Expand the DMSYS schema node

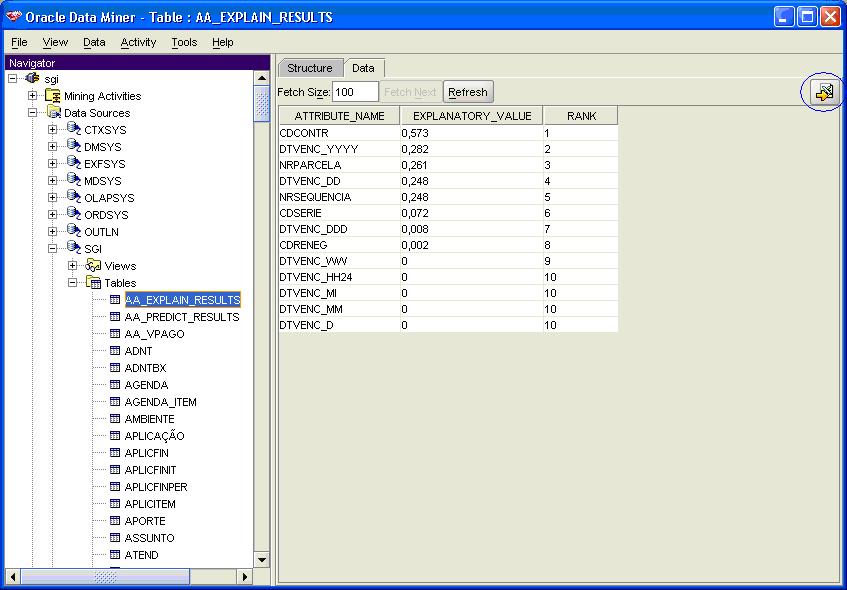[x=53, y=147]
